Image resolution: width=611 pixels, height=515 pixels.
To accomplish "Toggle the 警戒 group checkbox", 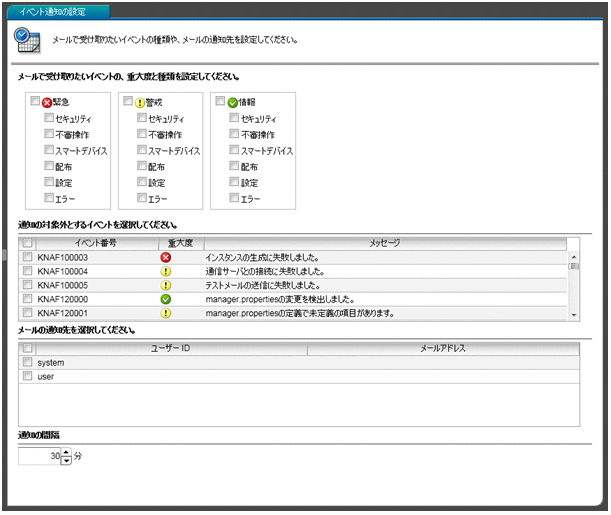I will 128,101.
